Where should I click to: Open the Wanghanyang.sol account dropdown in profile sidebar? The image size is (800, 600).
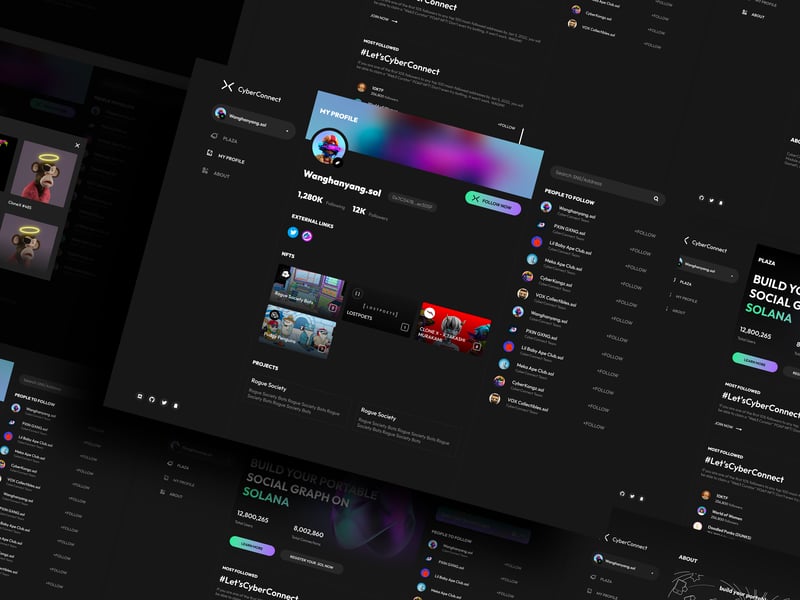pyautogui.click(x=254, y=121)
